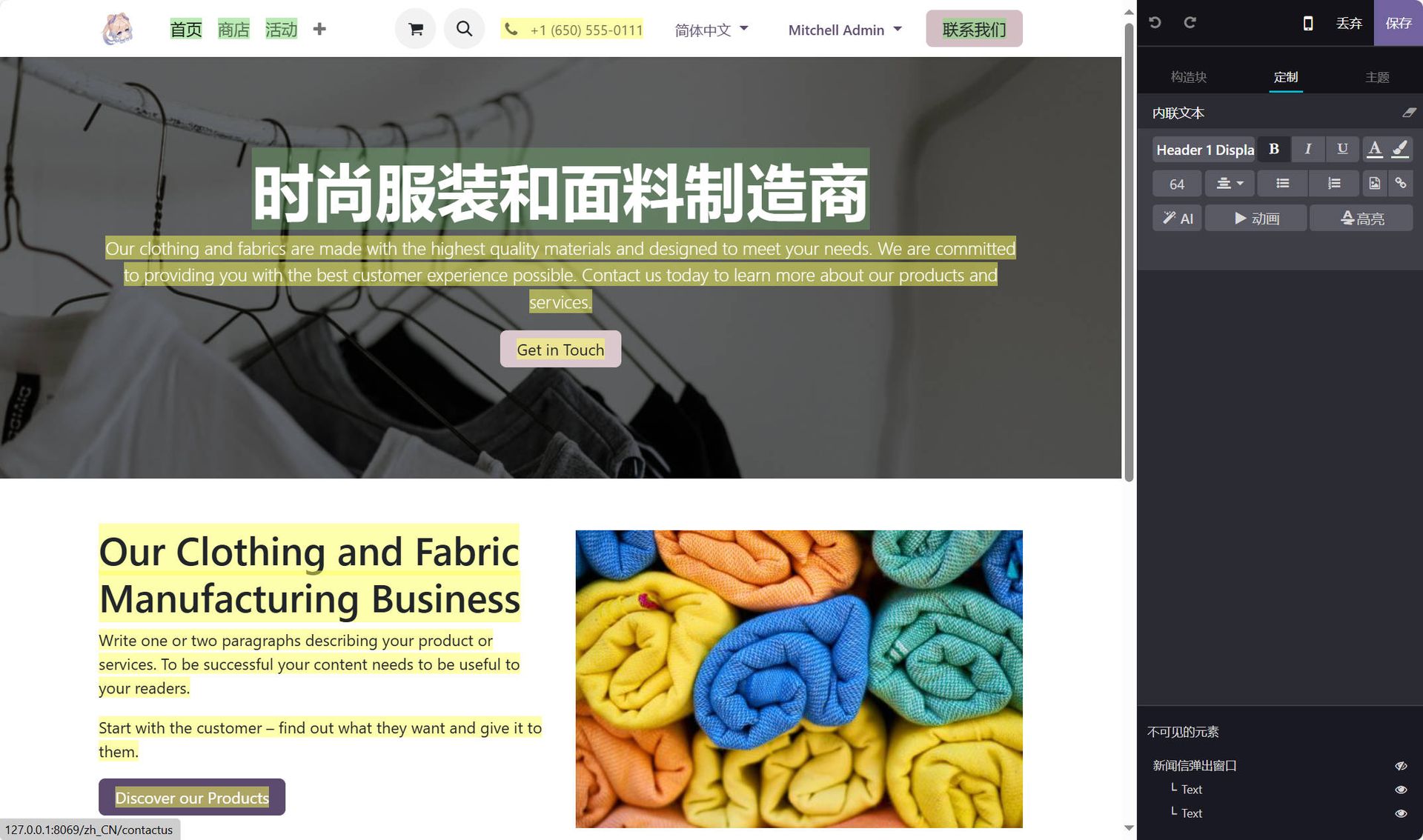This screenshot has height=840, width=1423.
Task: Click the redo arrow icon
Action: [x=1190, y=23]
